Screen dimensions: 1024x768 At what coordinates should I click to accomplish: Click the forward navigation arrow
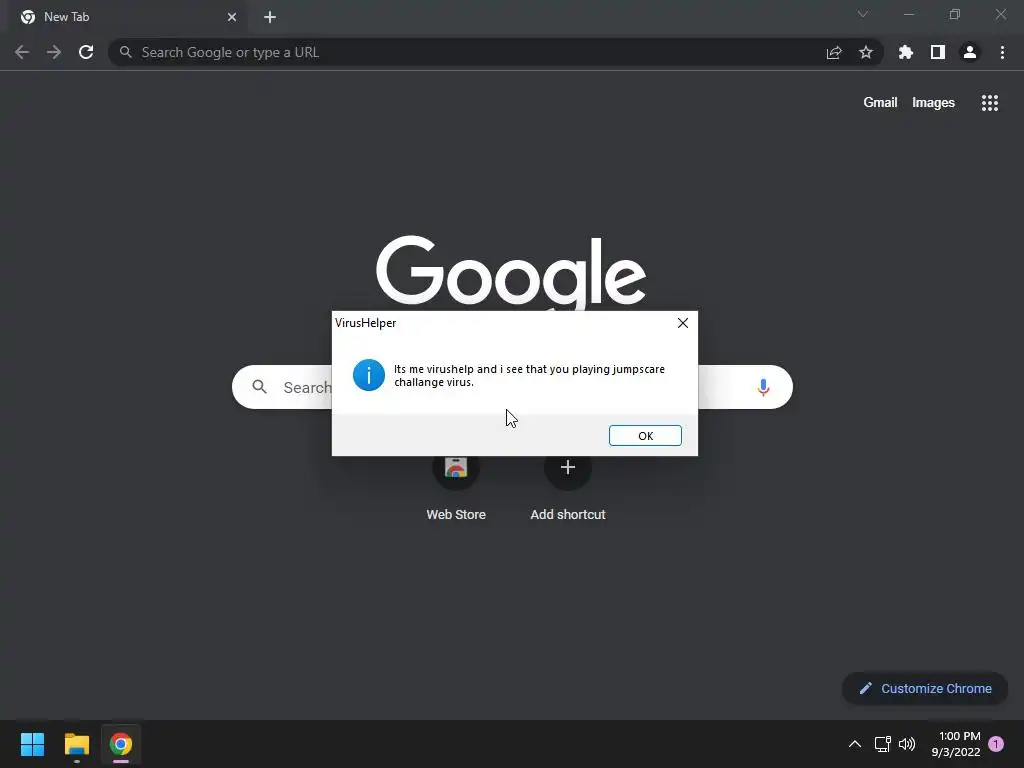pyautogui.click(x=54, y=52)
